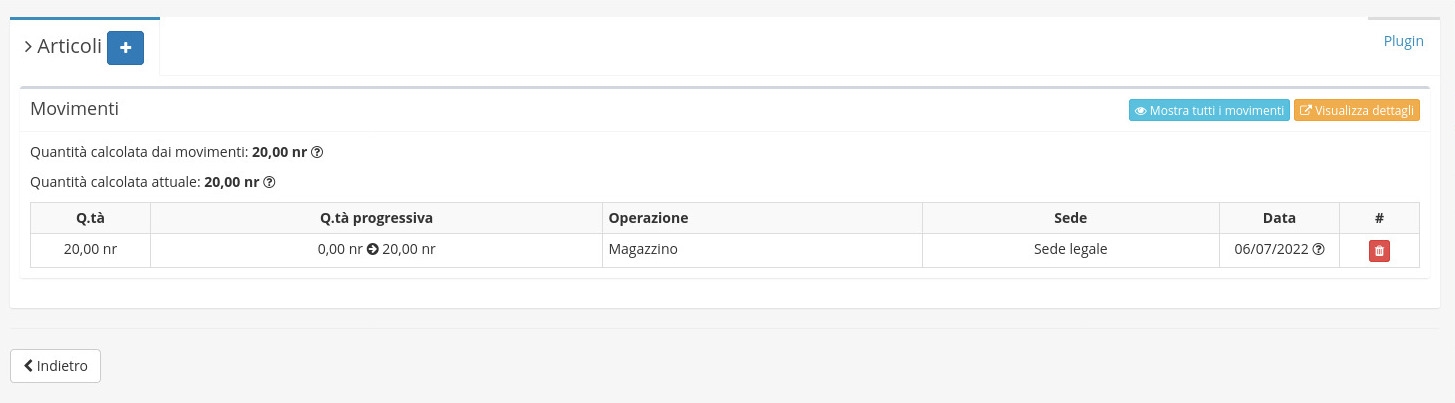Click the 'Operazione' column header
This screenshot has height=403, width=1455.
(648, 218)
